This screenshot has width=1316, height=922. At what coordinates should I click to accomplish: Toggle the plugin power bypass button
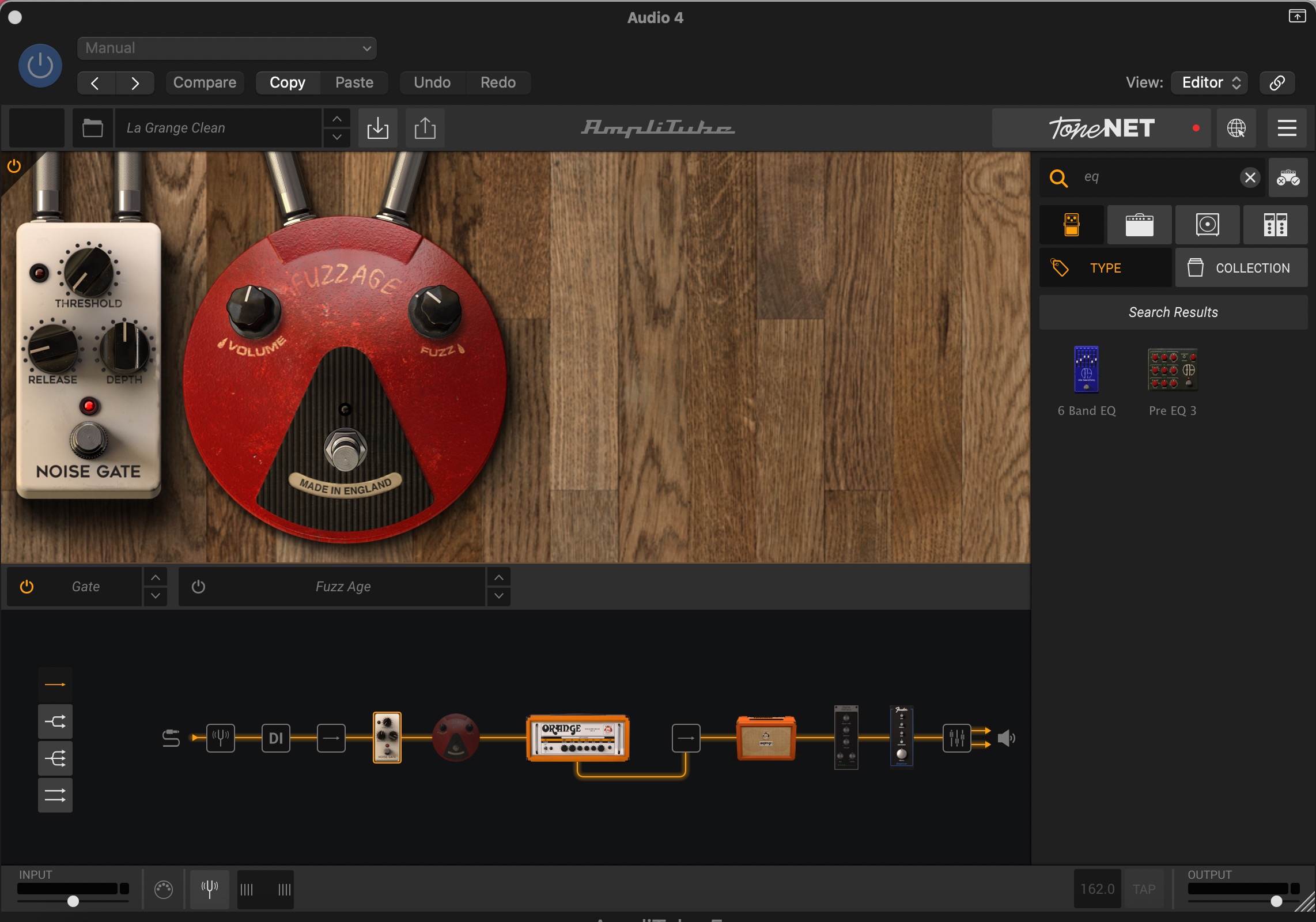click(x=40, y=66)
